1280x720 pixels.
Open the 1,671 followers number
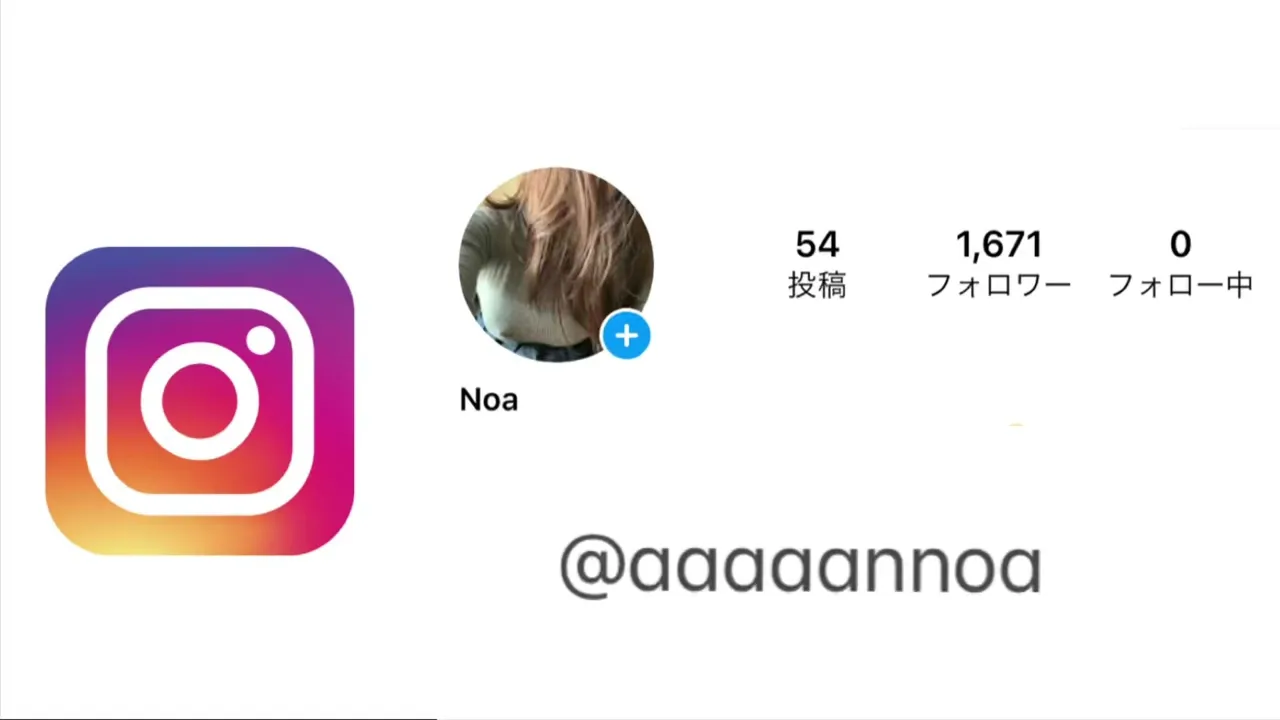tap(999, 244)
